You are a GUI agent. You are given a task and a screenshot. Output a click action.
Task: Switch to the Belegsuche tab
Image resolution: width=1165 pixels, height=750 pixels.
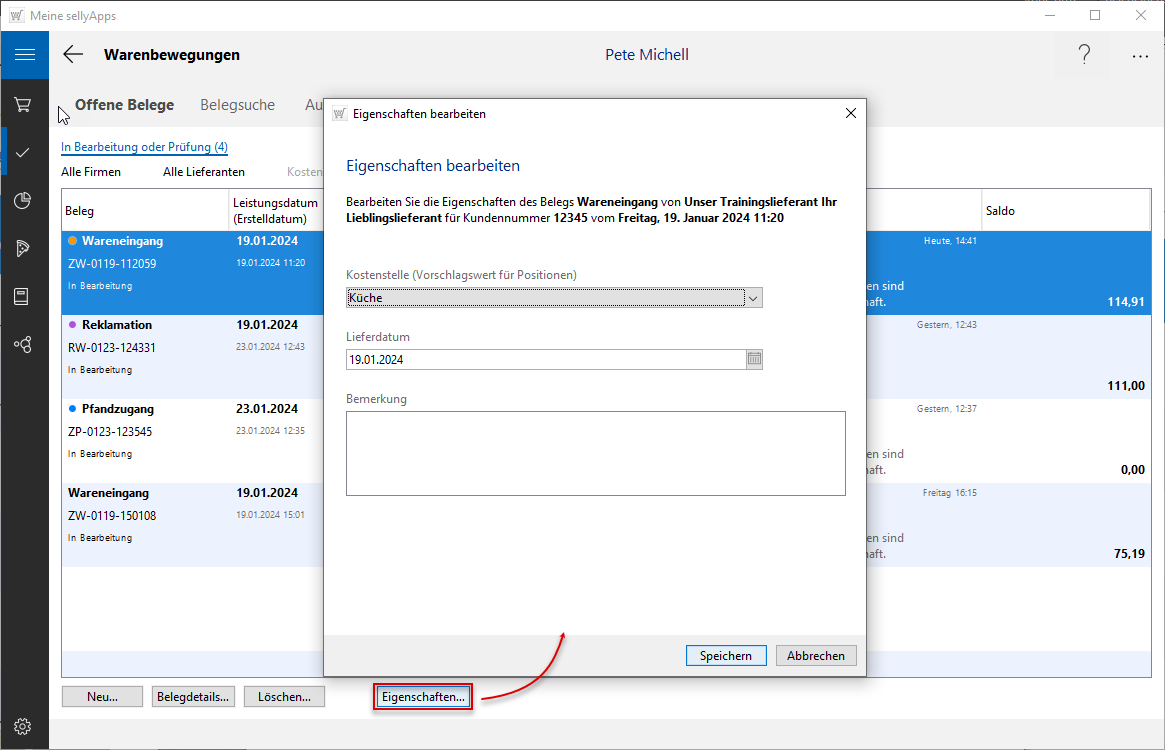tap(237, 105)
